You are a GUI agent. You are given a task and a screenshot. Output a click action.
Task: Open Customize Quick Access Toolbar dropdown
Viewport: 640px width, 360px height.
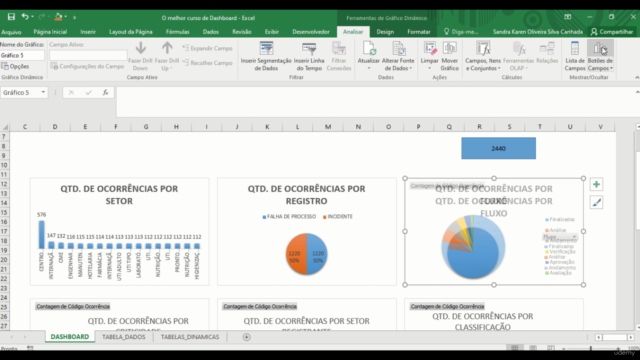(x=75, y=18)
